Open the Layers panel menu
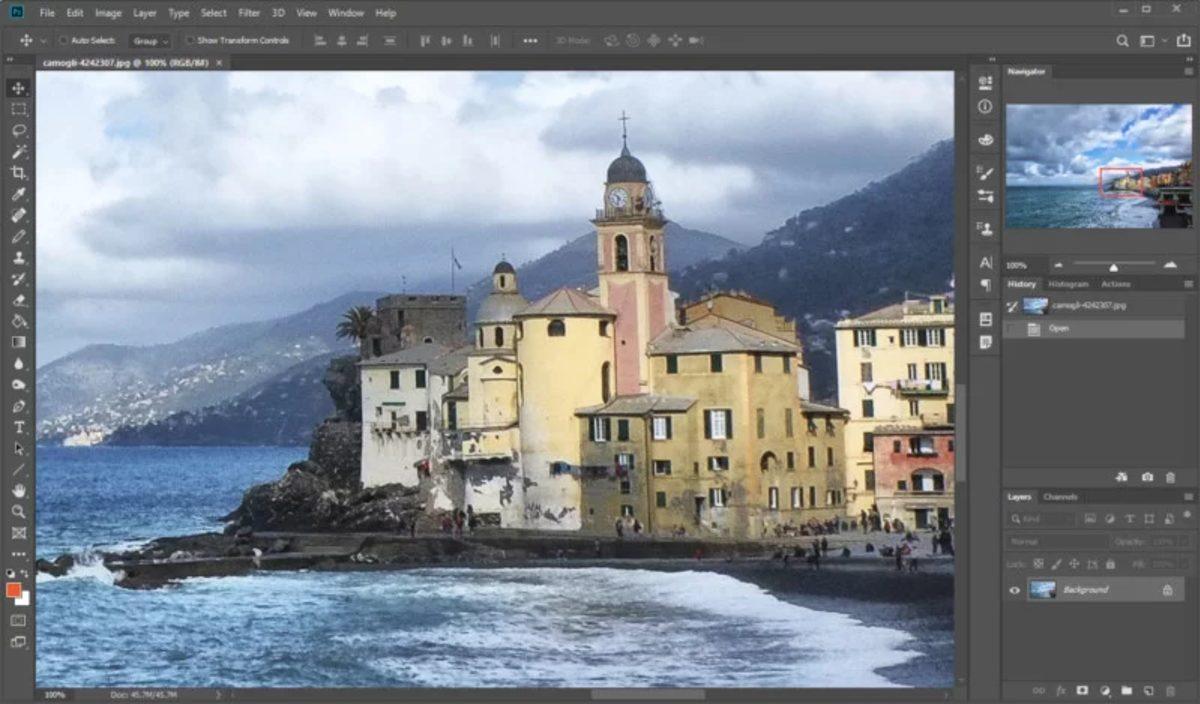The width and height of the screenshot is (1200, 704). pyautogui.click(x=1190, y=497)
